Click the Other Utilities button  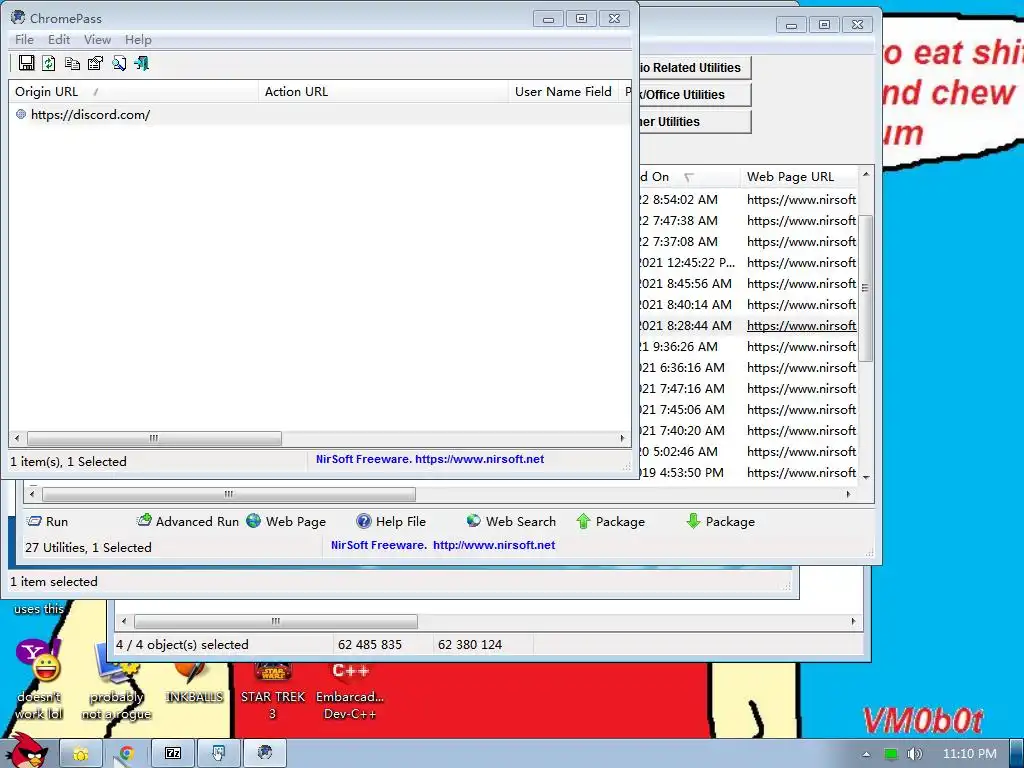click(694, 121)
